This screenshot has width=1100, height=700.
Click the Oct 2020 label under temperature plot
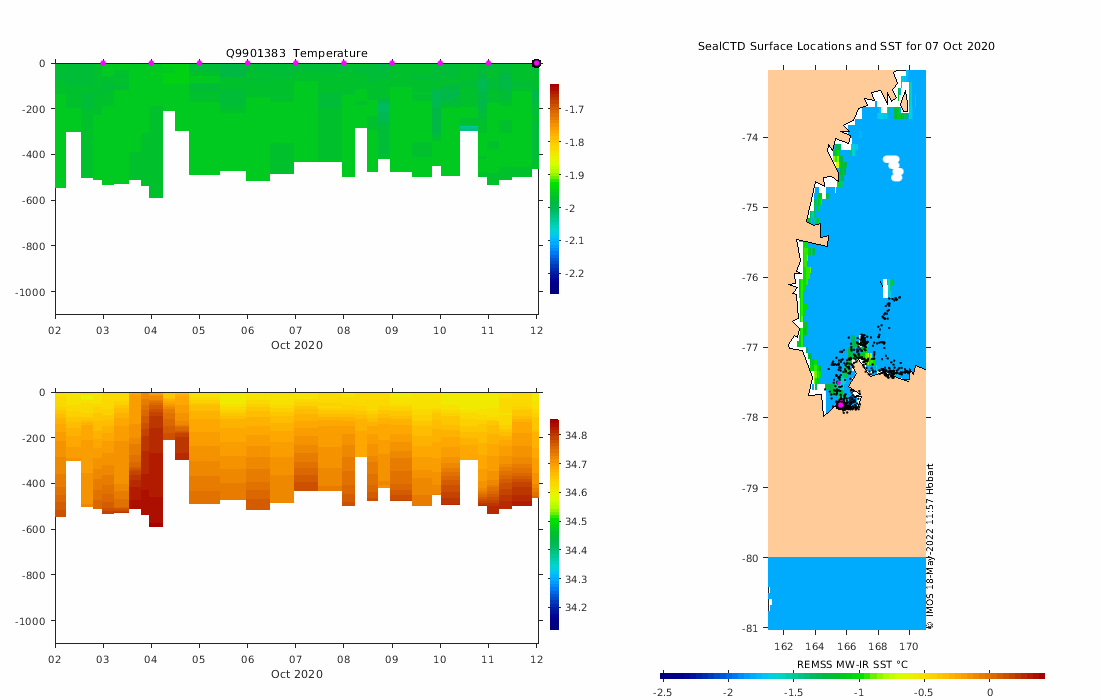tap(297, 345)
